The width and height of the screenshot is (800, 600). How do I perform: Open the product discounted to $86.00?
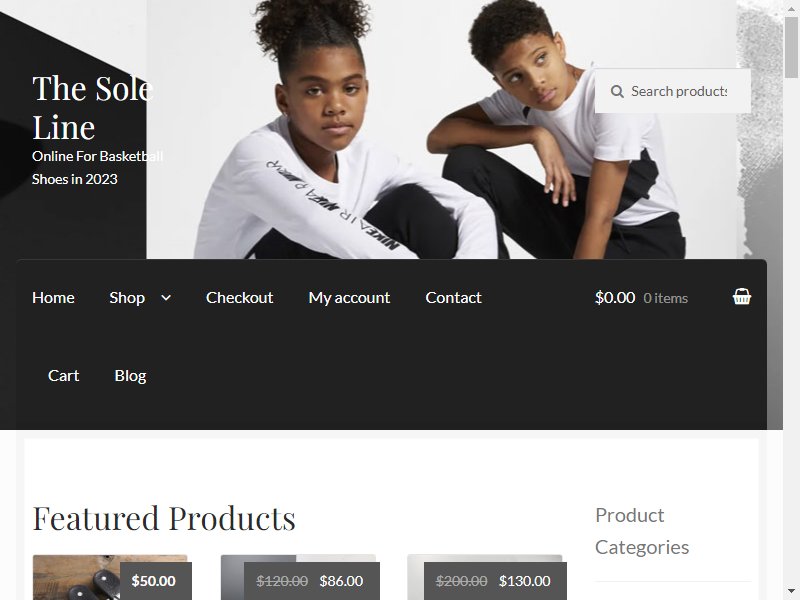[x=298, y=578]
